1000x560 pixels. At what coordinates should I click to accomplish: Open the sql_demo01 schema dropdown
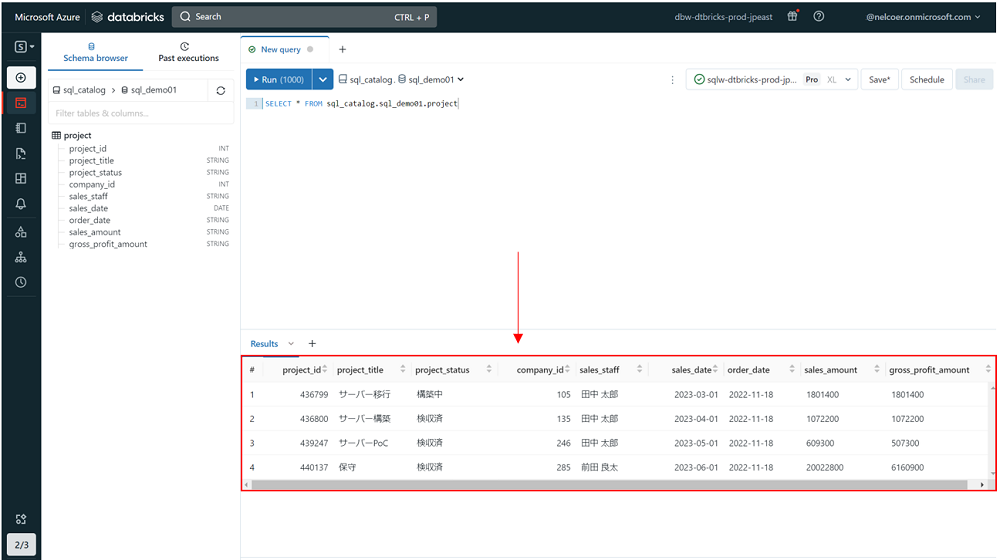(x=432, y=80)
